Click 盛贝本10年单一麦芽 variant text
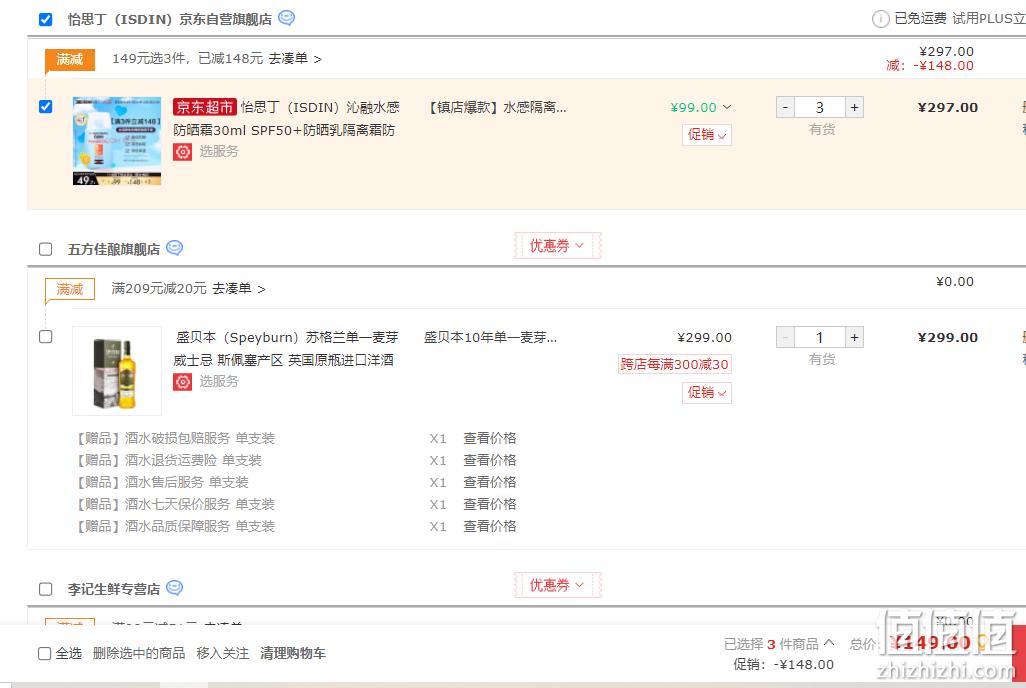1026x688 pixels. (x=490, y=337)
